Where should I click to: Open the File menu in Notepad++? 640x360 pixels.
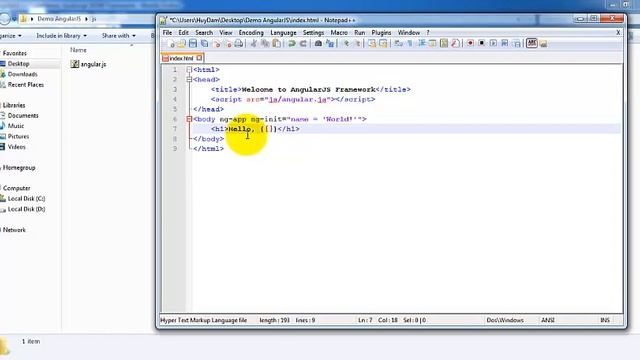(x=167, y=33)
